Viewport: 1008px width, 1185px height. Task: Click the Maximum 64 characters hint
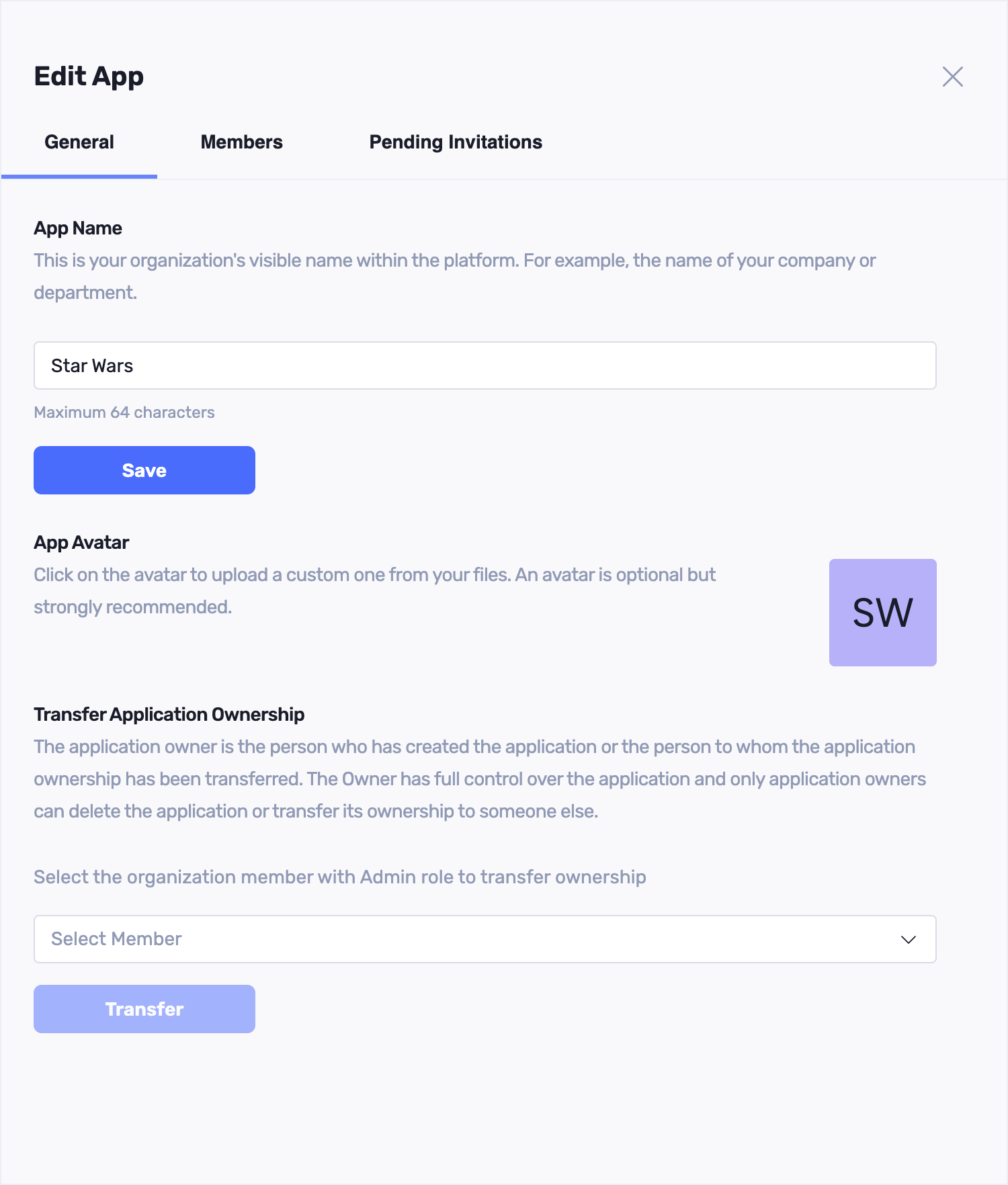[x=124, y=412]
